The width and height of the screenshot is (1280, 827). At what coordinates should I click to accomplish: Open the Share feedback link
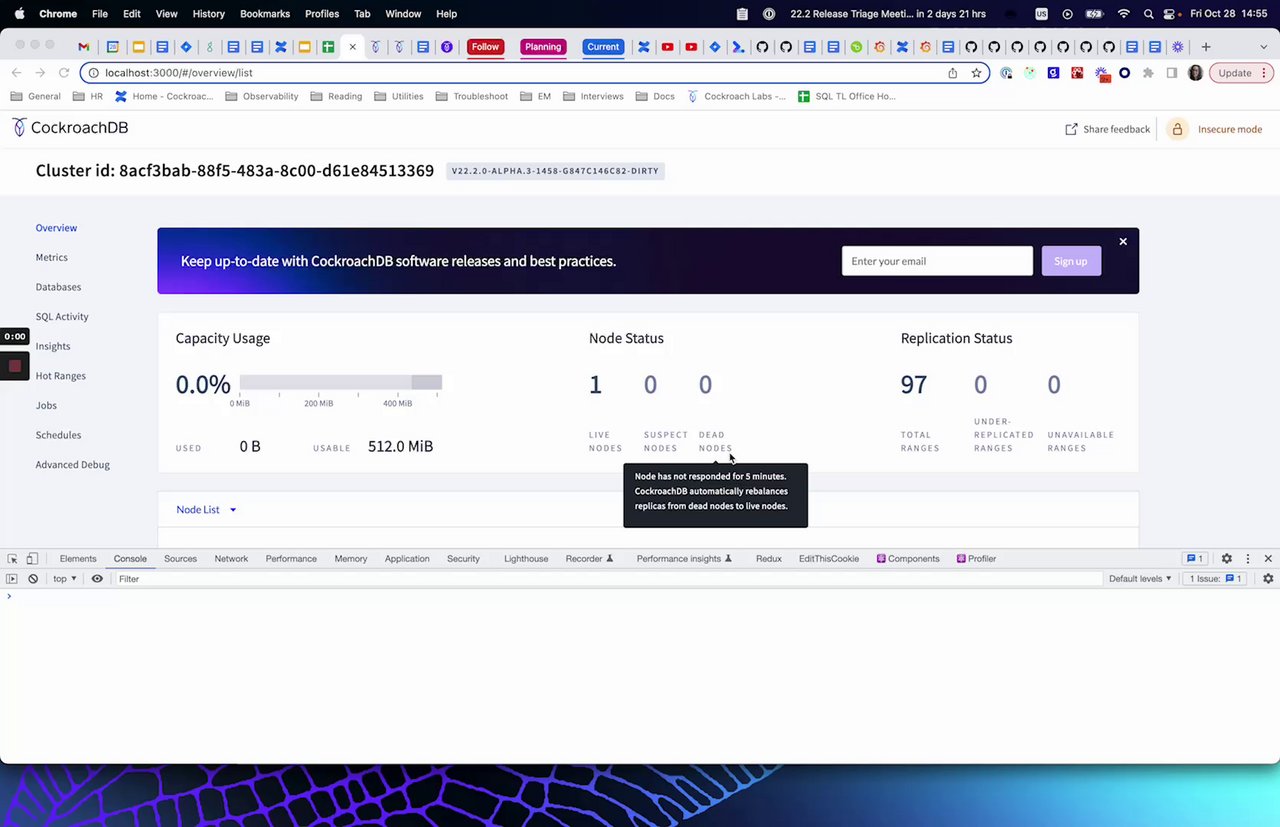[x=1107, y=129]
